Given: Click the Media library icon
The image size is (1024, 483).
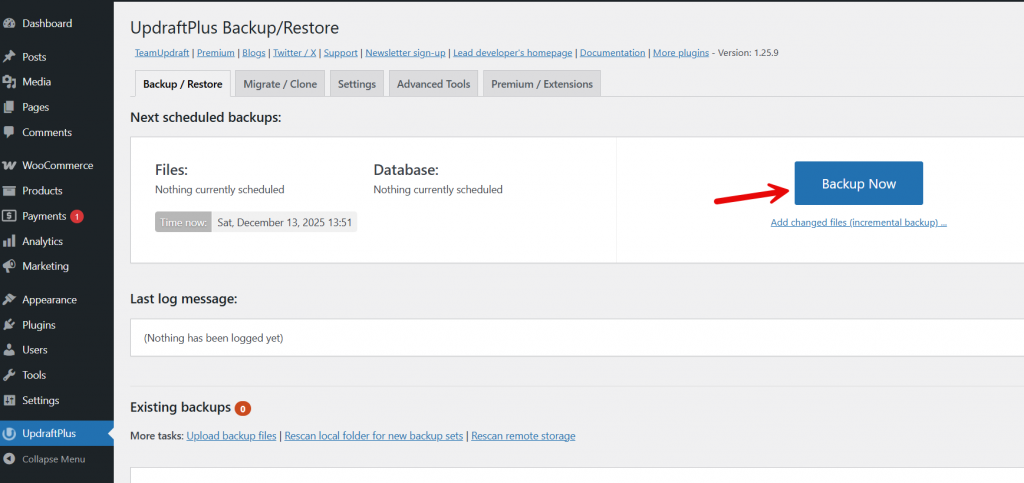Looking at the screenshot, I should tap(9, 82).
